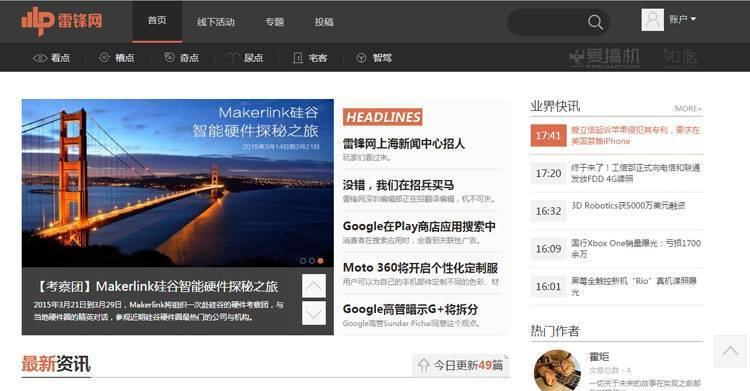Click the 今日更新49篇 button
750x391 pixels.
pos(460,366)
